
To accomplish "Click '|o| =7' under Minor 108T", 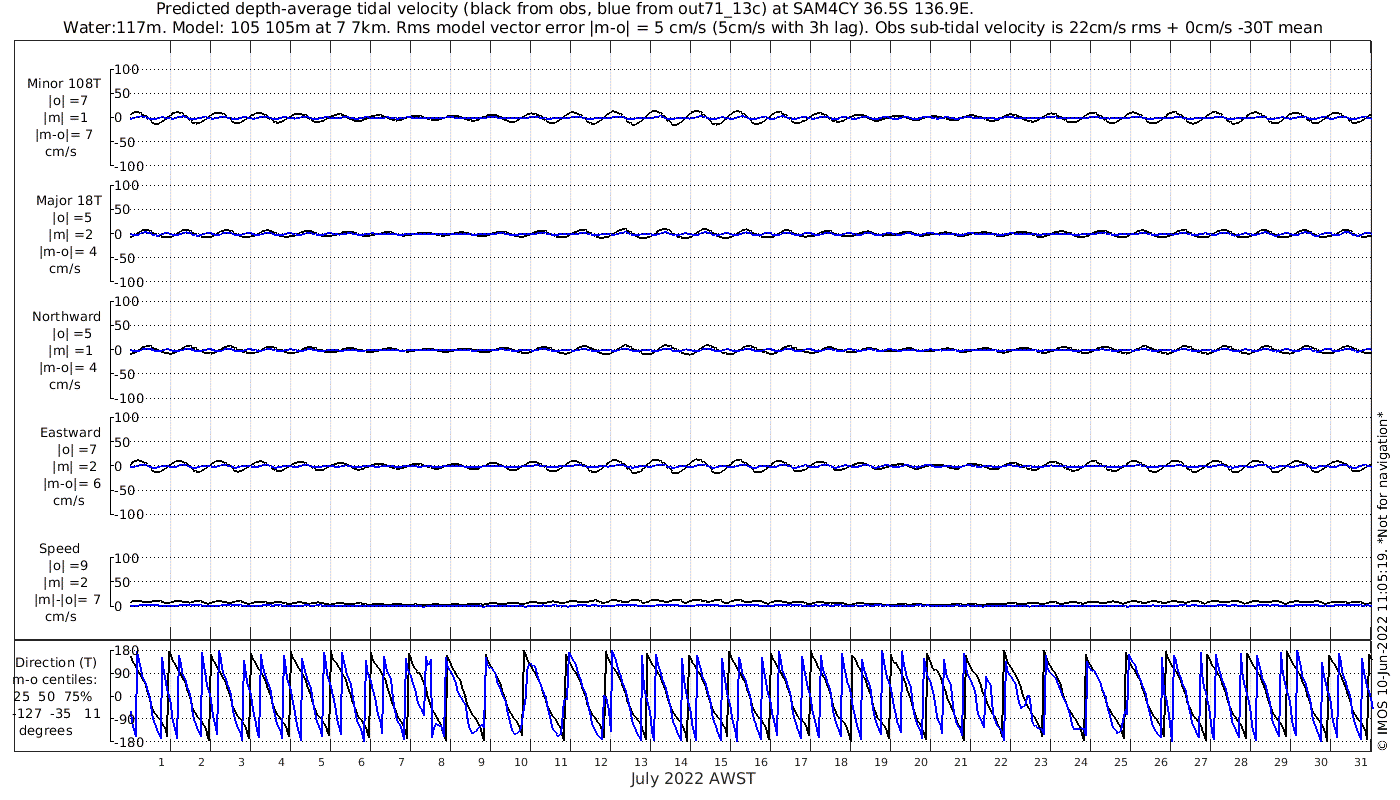I will (x=69, y=101).
